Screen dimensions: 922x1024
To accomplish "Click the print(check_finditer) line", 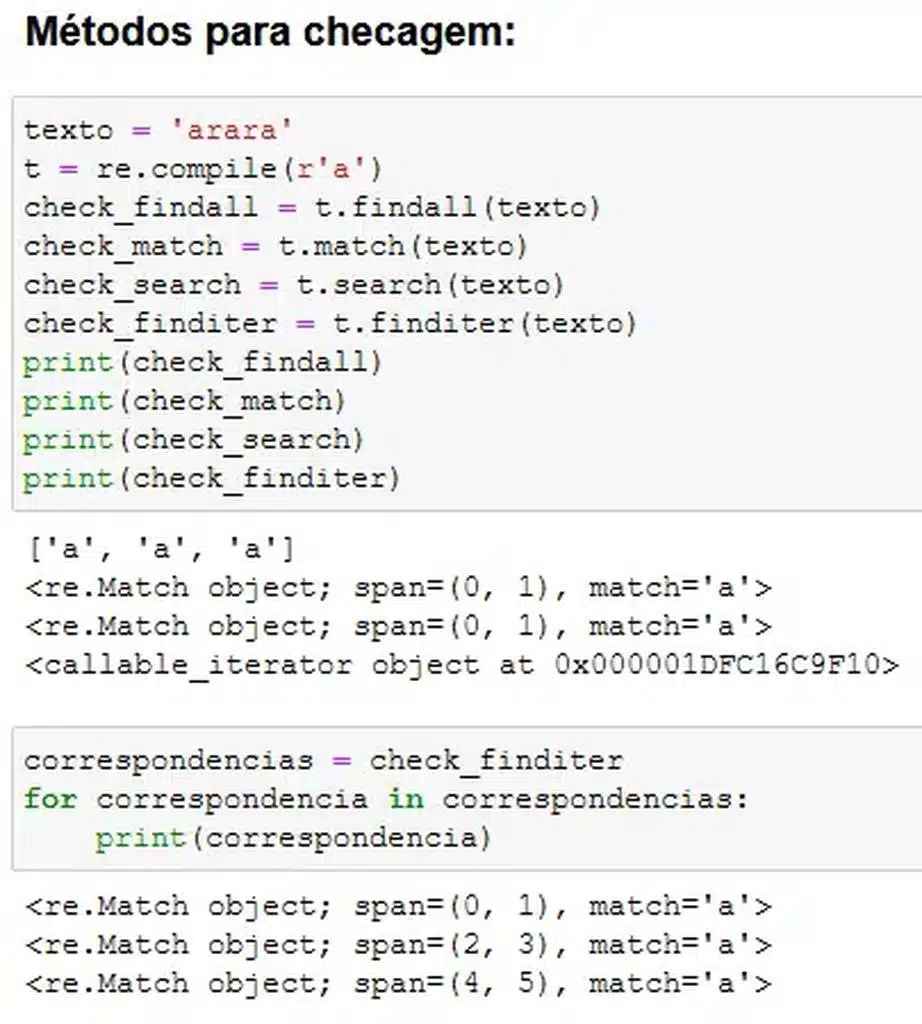I will pos(211,478).
